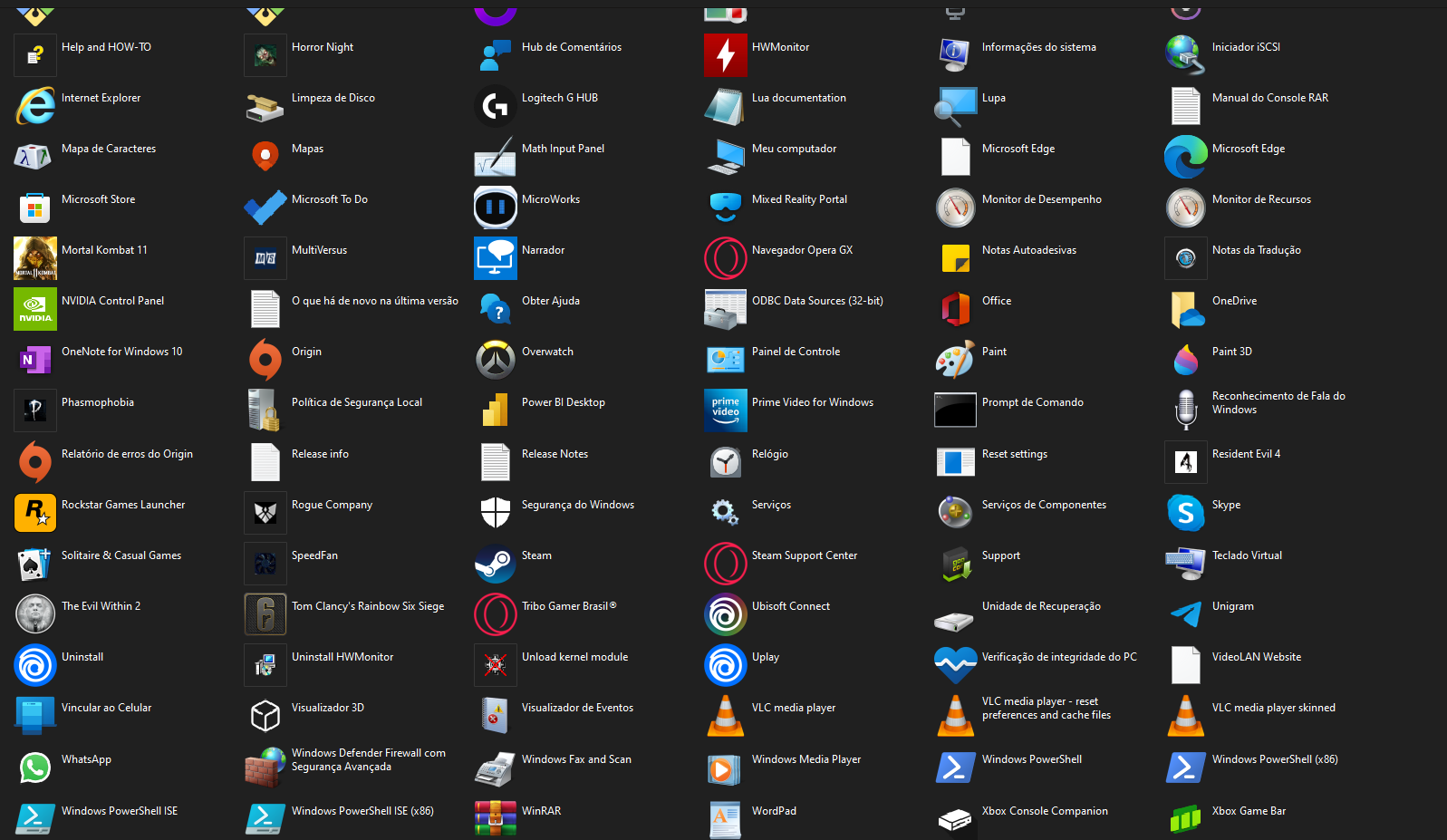This screenshot has height=840, width=1447.
Task: Click the Rockstar Games Launcher icon
Action: pyautogui.click(x=35, y=513)
